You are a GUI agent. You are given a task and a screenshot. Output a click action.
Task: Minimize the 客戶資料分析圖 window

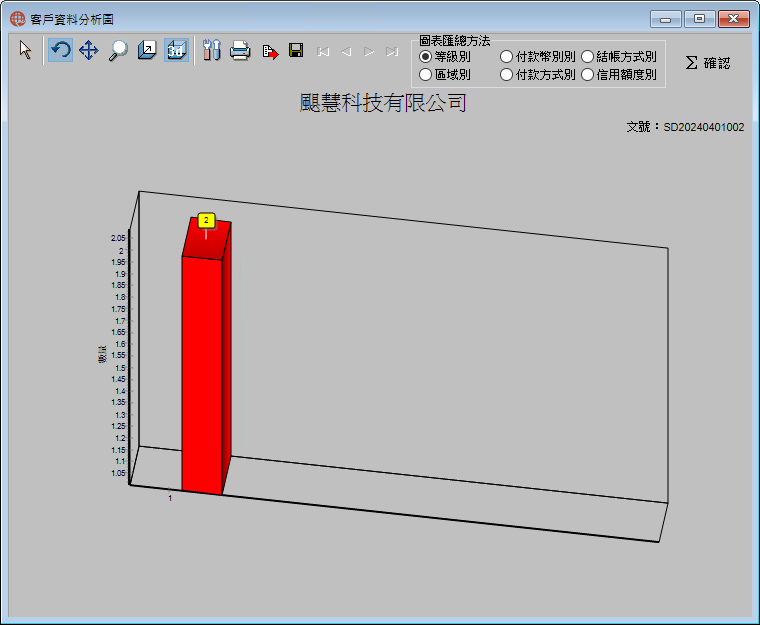tap(665, 19)
